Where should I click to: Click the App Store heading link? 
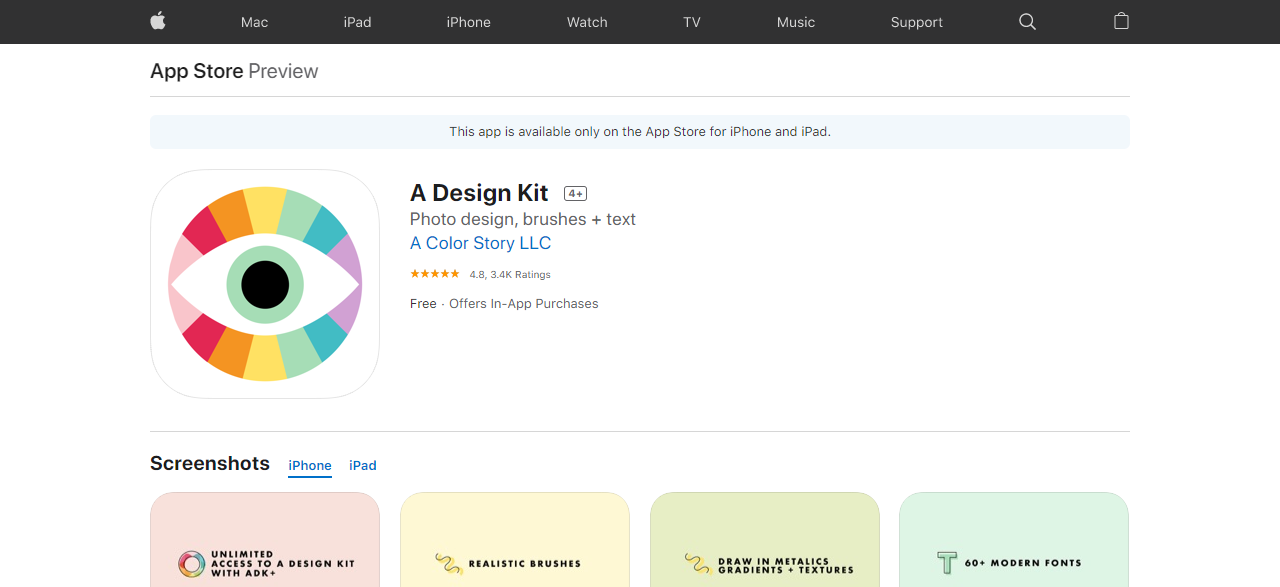(x=197, y=71)
